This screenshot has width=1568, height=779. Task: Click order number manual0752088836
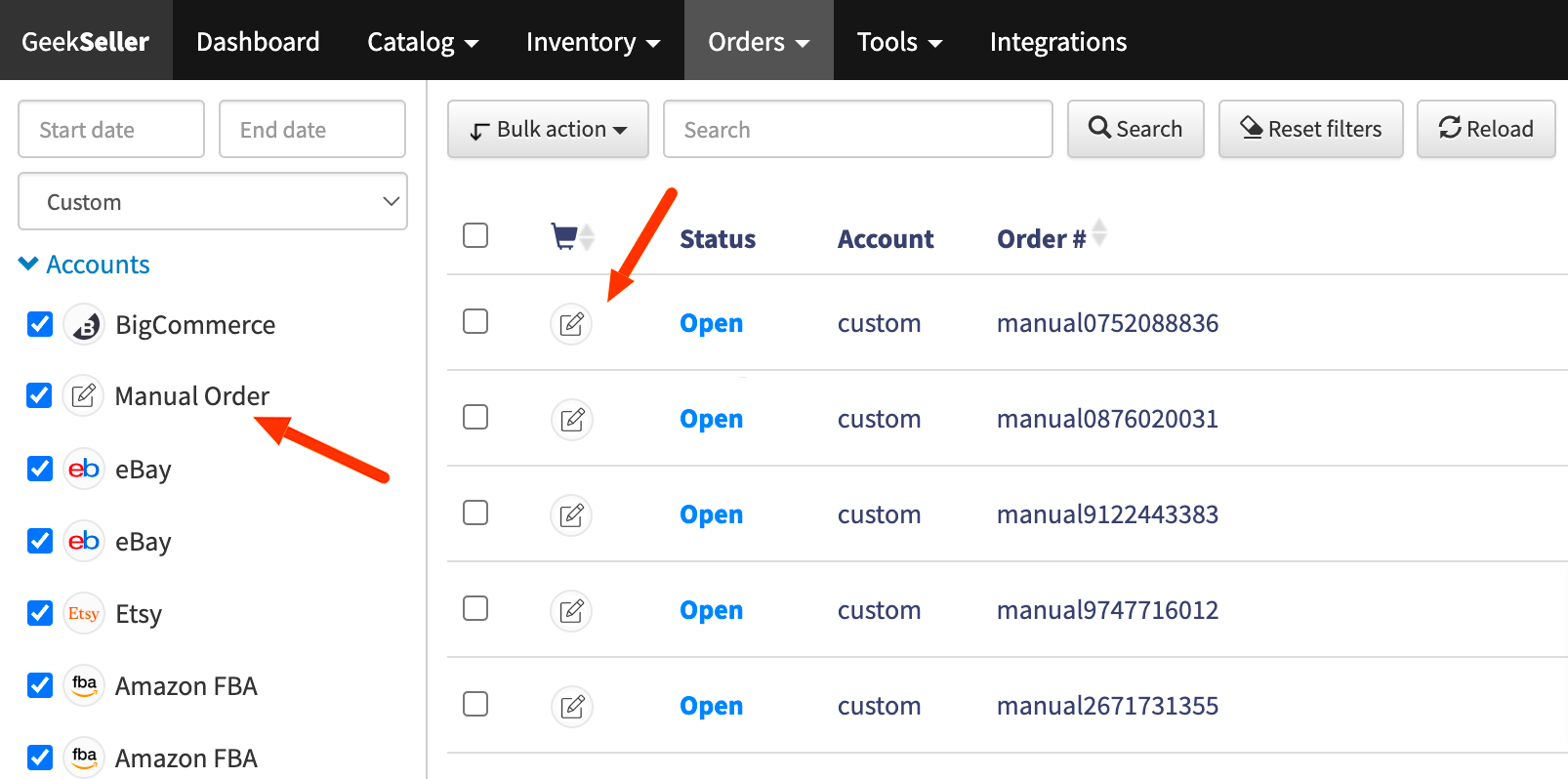click(x=1107, y=323)
